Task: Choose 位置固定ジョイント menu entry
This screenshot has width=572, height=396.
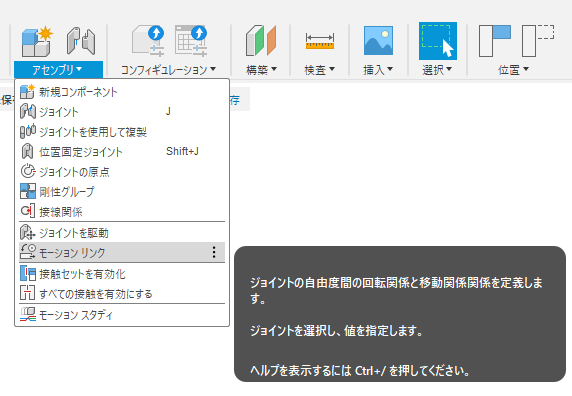Action: coord(122,152)
